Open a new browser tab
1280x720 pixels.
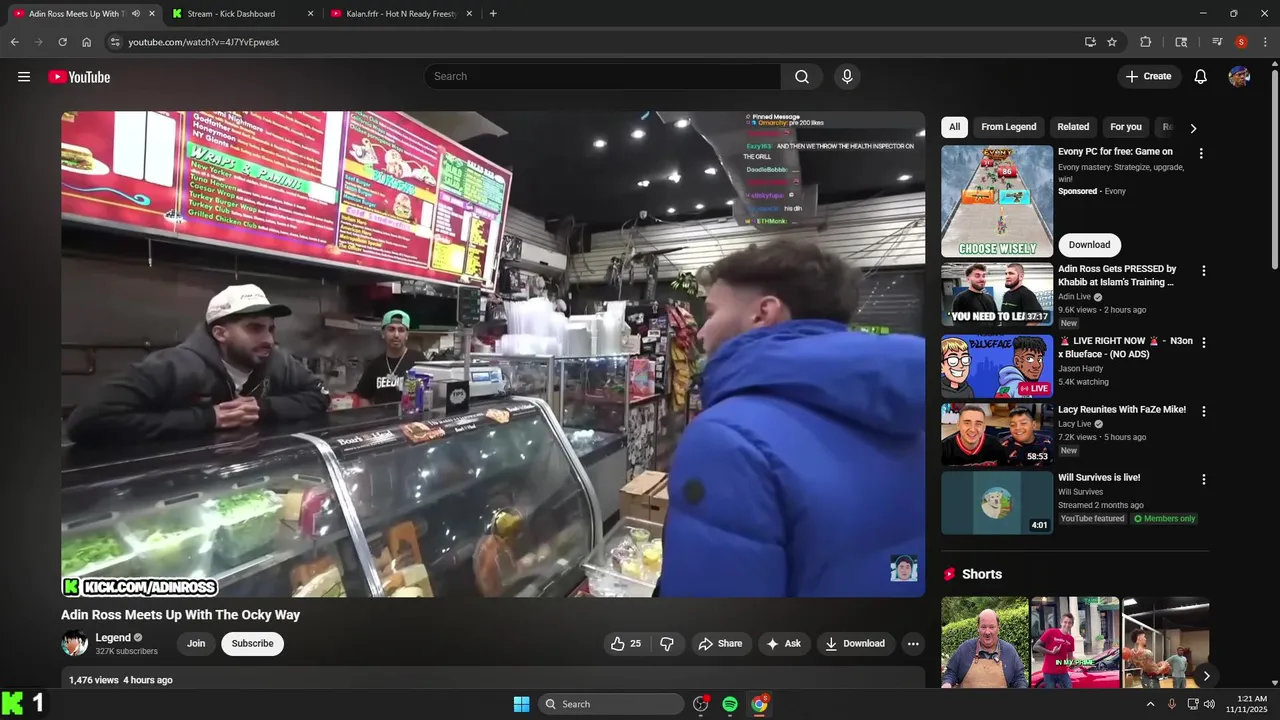[493, 14]
